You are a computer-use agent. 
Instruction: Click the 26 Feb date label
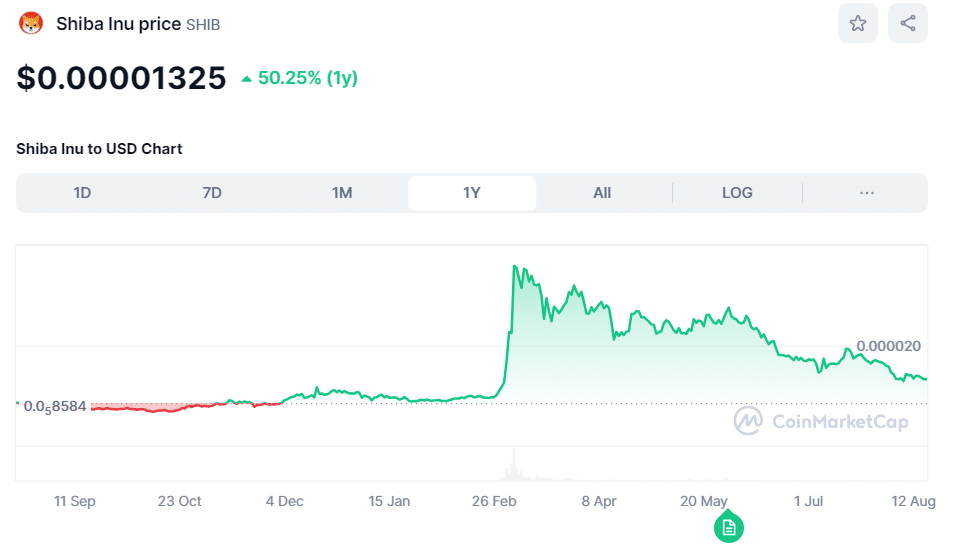[x=494, y=501]
